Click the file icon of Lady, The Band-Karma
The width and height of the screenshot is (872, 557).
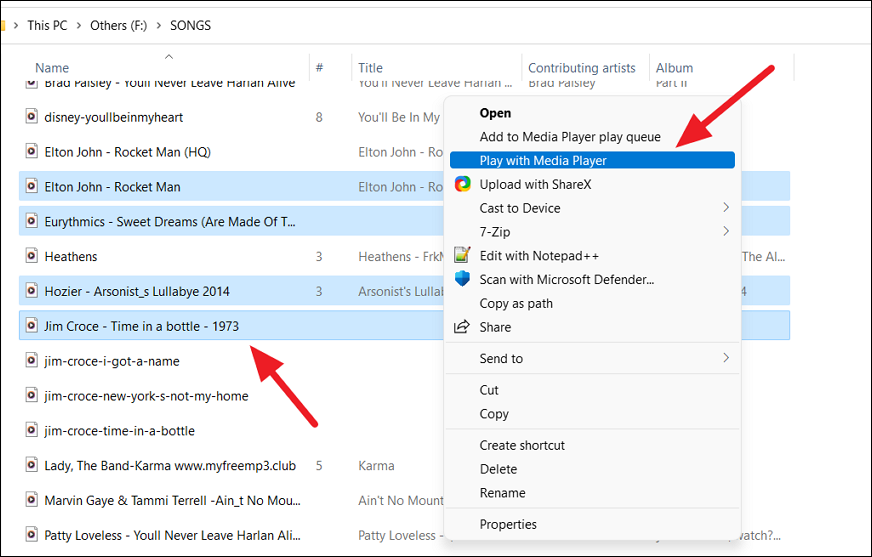click(x=32, y=465)
